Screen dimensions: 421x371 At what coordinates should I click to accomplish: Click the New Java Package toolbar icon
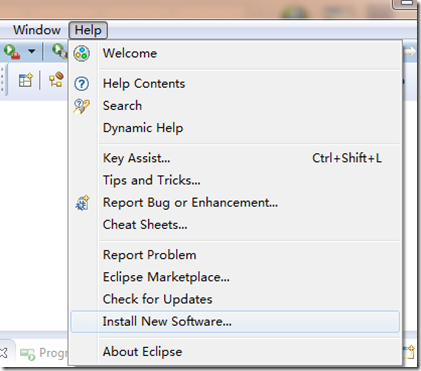coord(26,80)
